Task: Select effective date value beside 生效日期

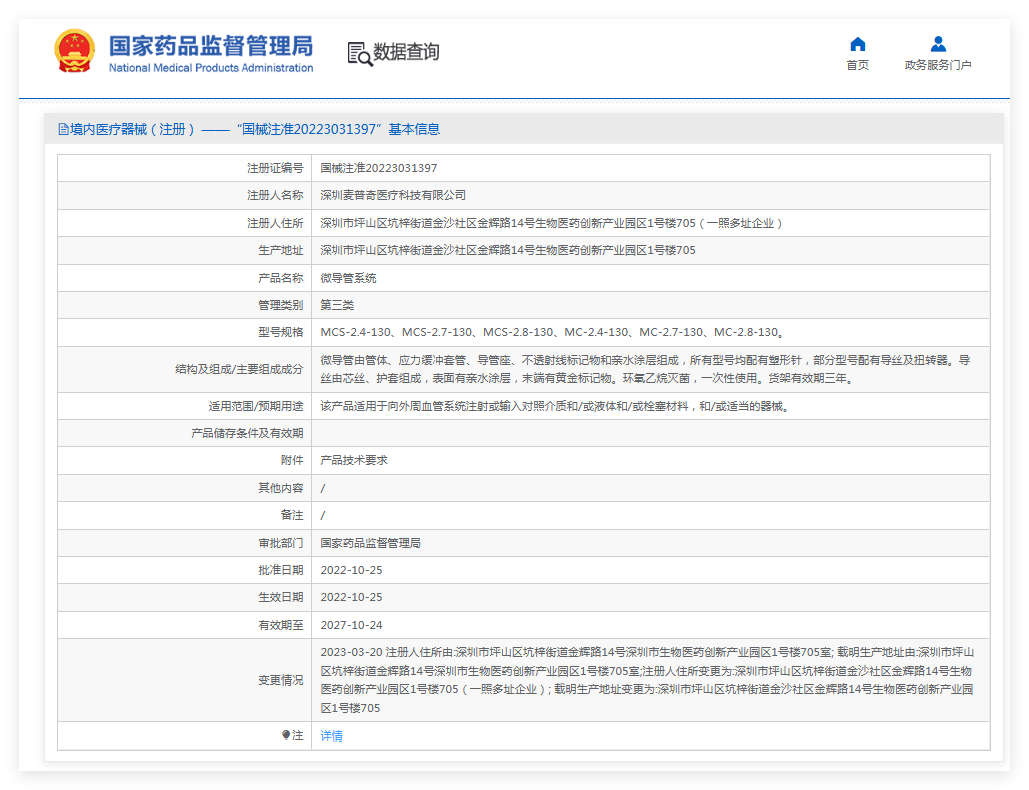Action: 351,597
